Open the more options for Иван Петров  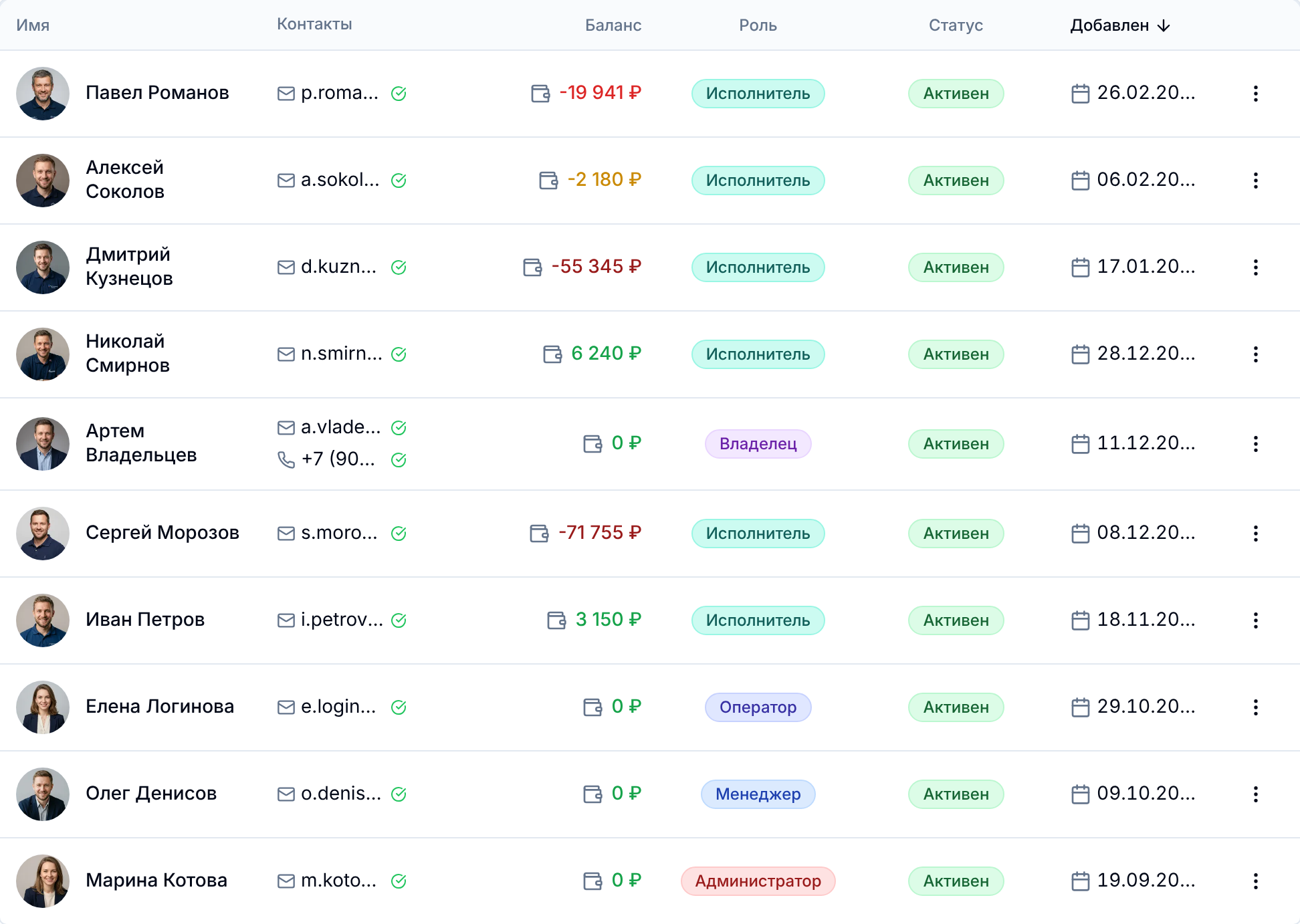coord(1255,620)
